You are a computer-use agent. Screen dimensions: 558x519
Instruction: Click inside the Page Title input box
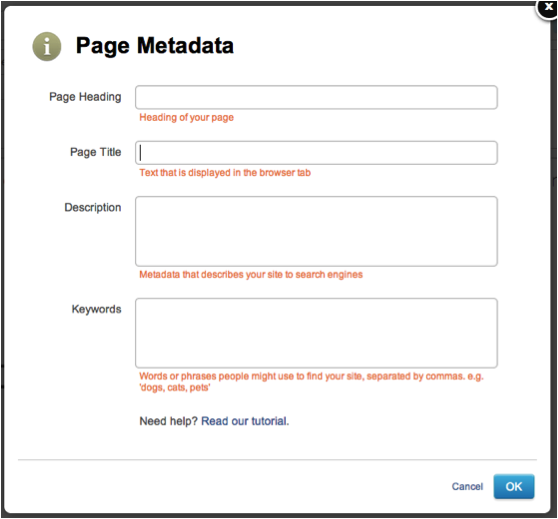point(316,153)
